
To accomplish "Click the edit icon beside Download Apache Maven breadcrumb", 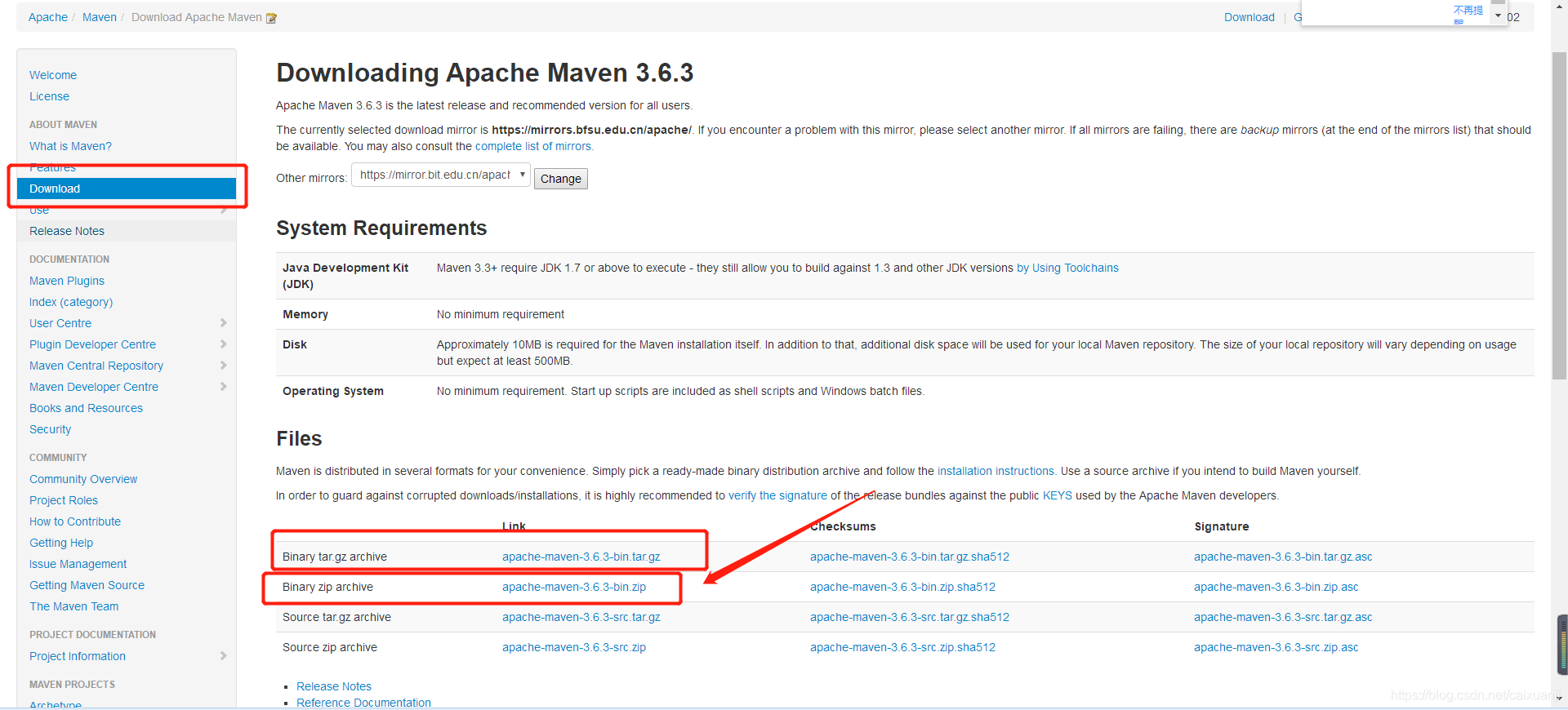I will [x=272, y=18].
